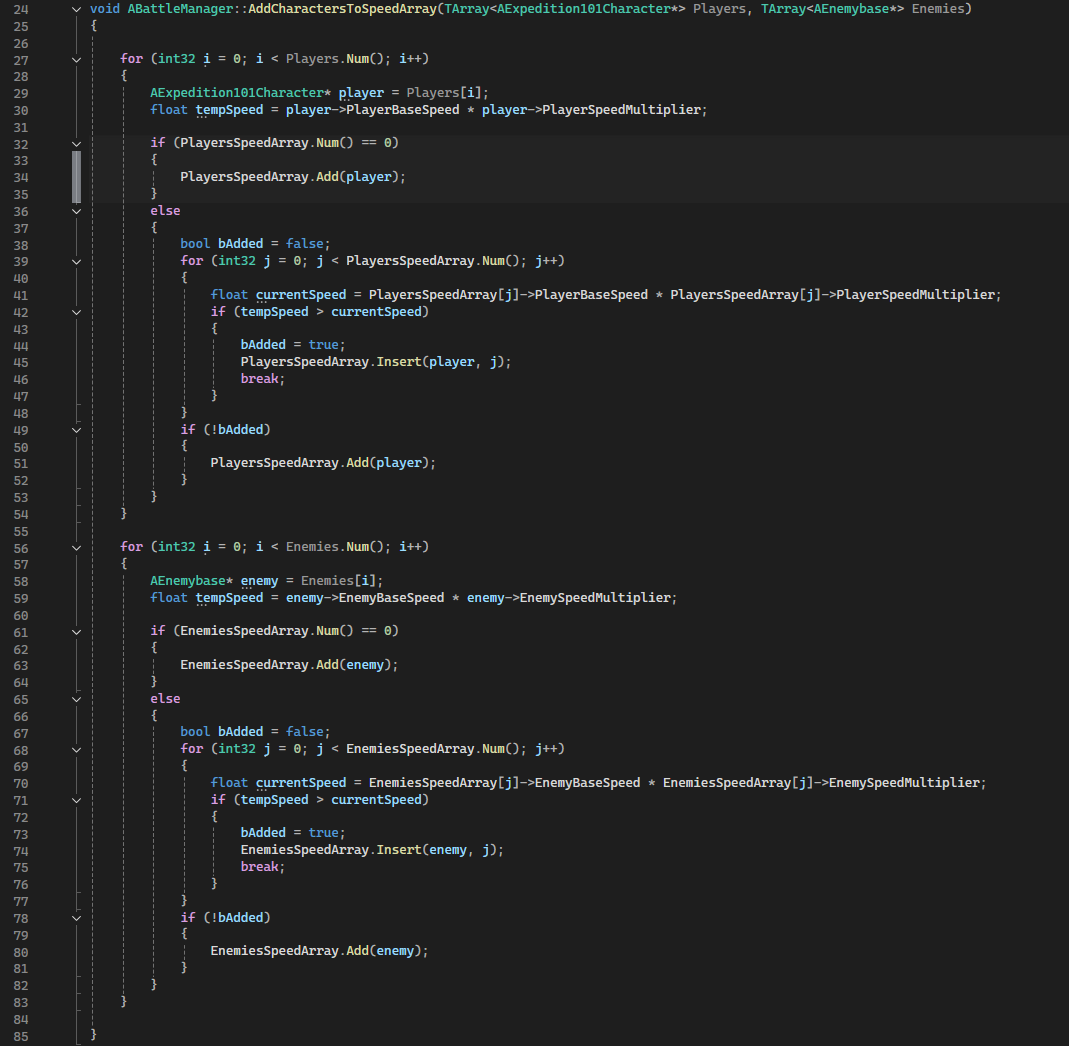The image size is (1069, 1046).
Task: Collapse the PlayersSpeedArray.Num() == 0 if block
Action: coord(76,142)
